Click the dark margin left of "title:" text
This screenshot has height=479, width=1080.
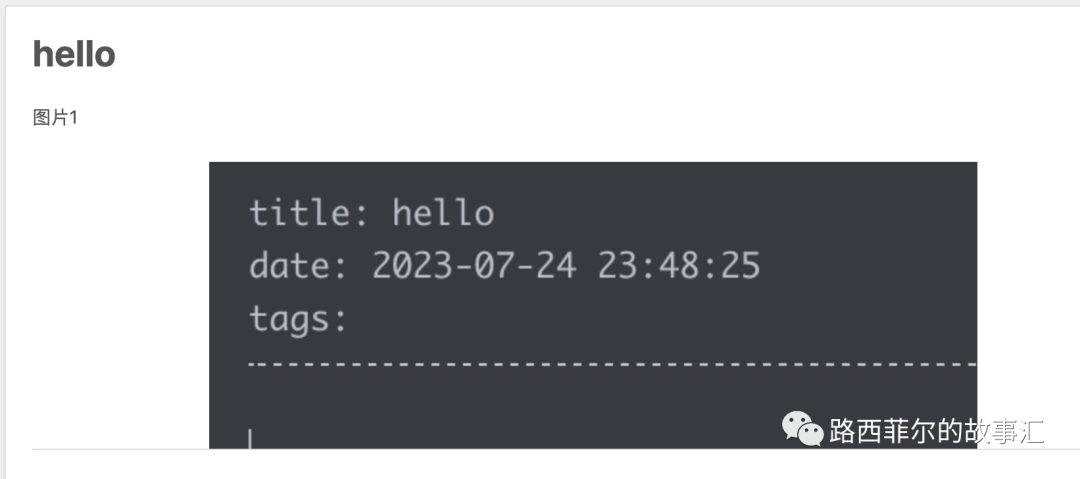pos(229,212)
